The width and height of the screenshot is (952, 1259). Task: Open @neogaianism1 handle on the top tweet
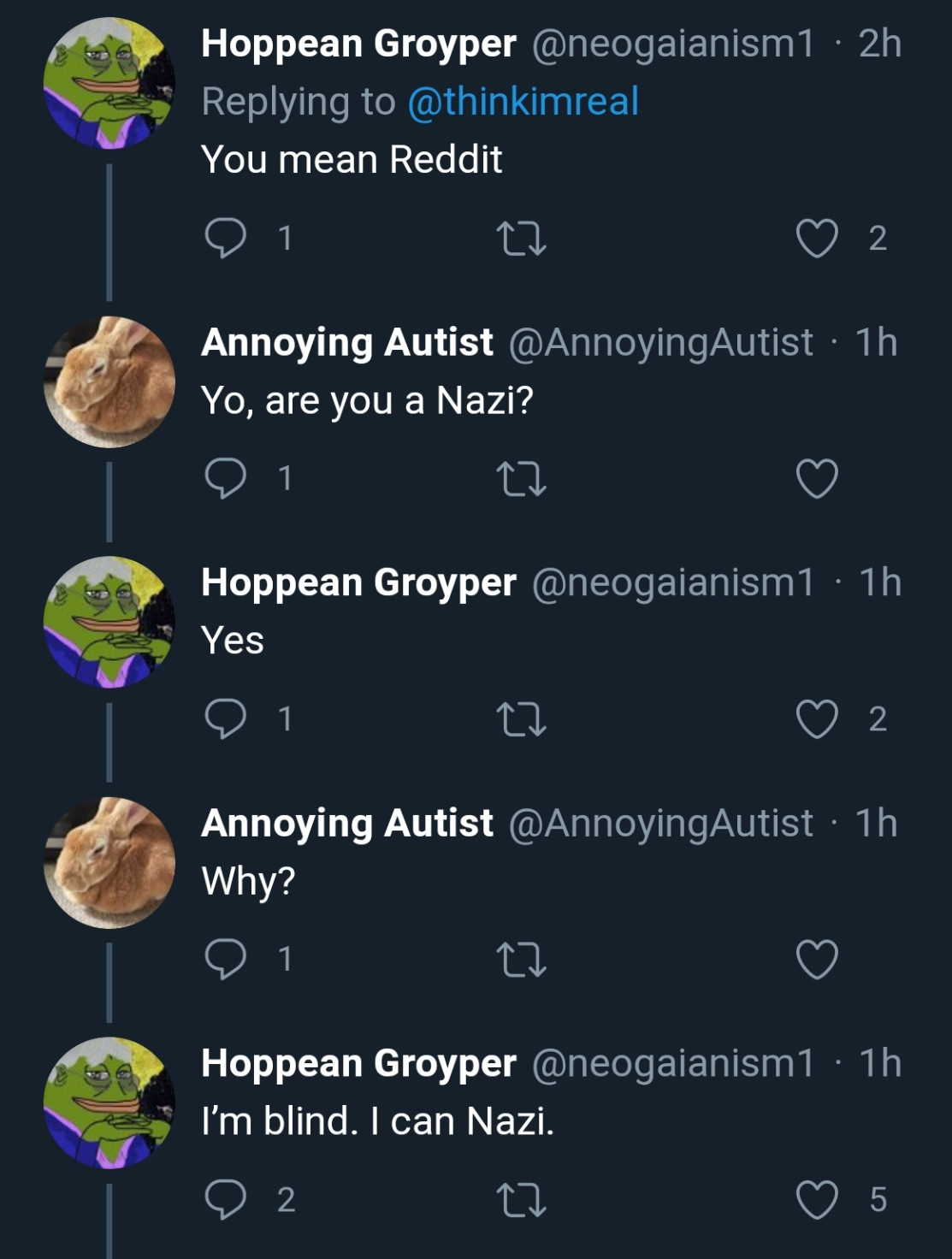(673, 44)
